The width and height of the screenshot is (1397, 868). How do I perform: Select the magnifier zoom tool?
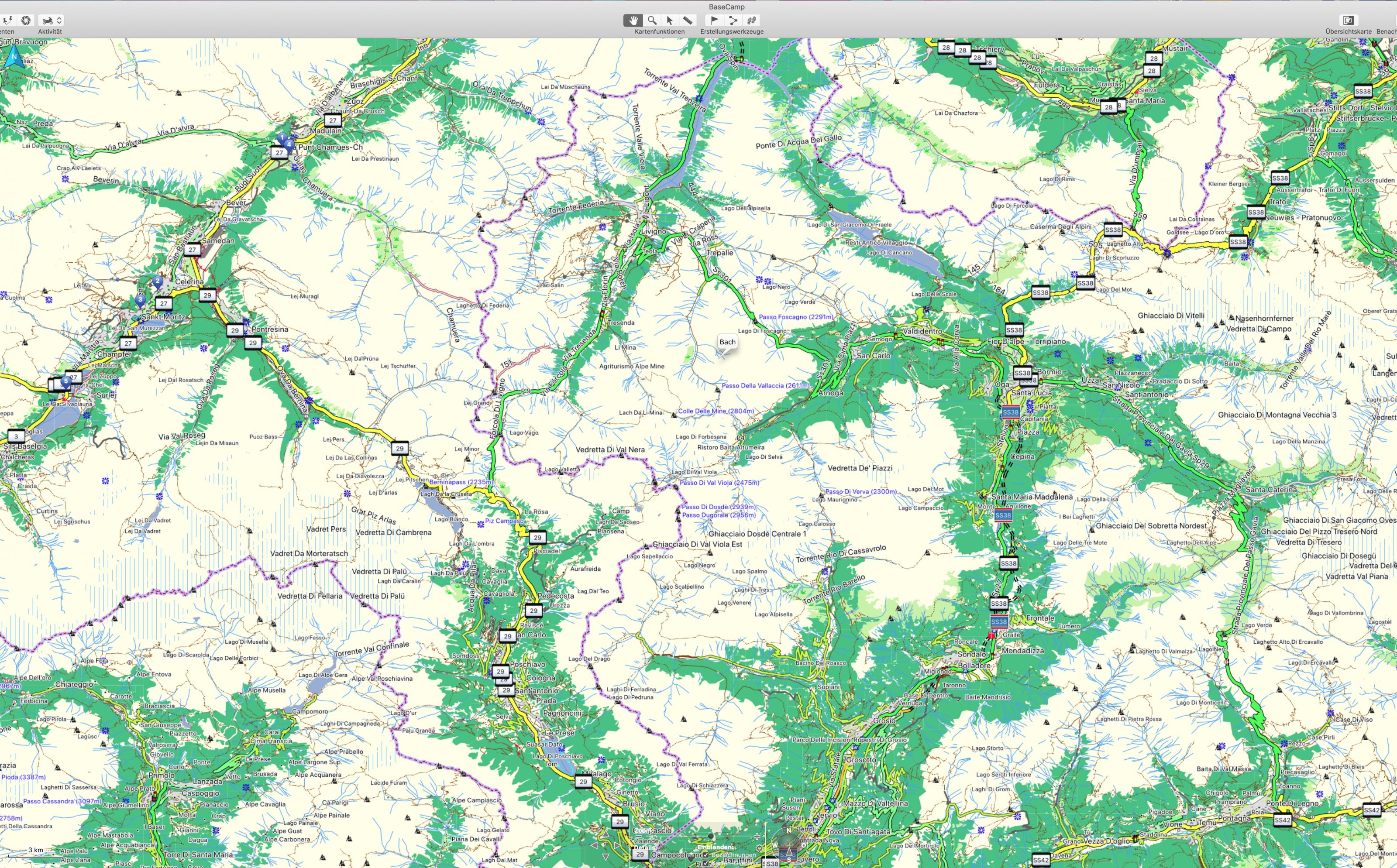[x=652, y=20]
